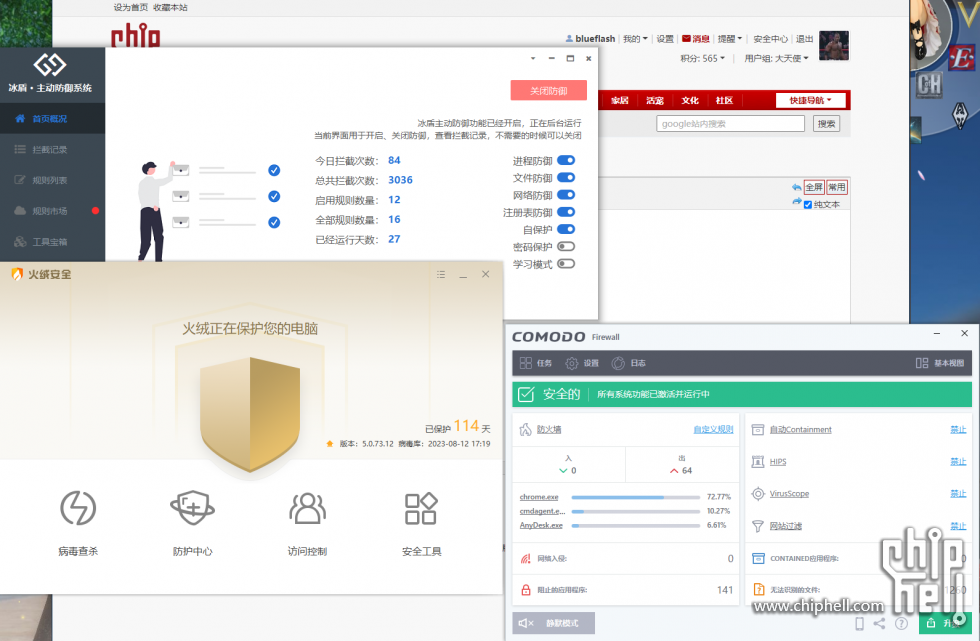Click the red 关闭防御 button in 冰盾

point(548,91)
